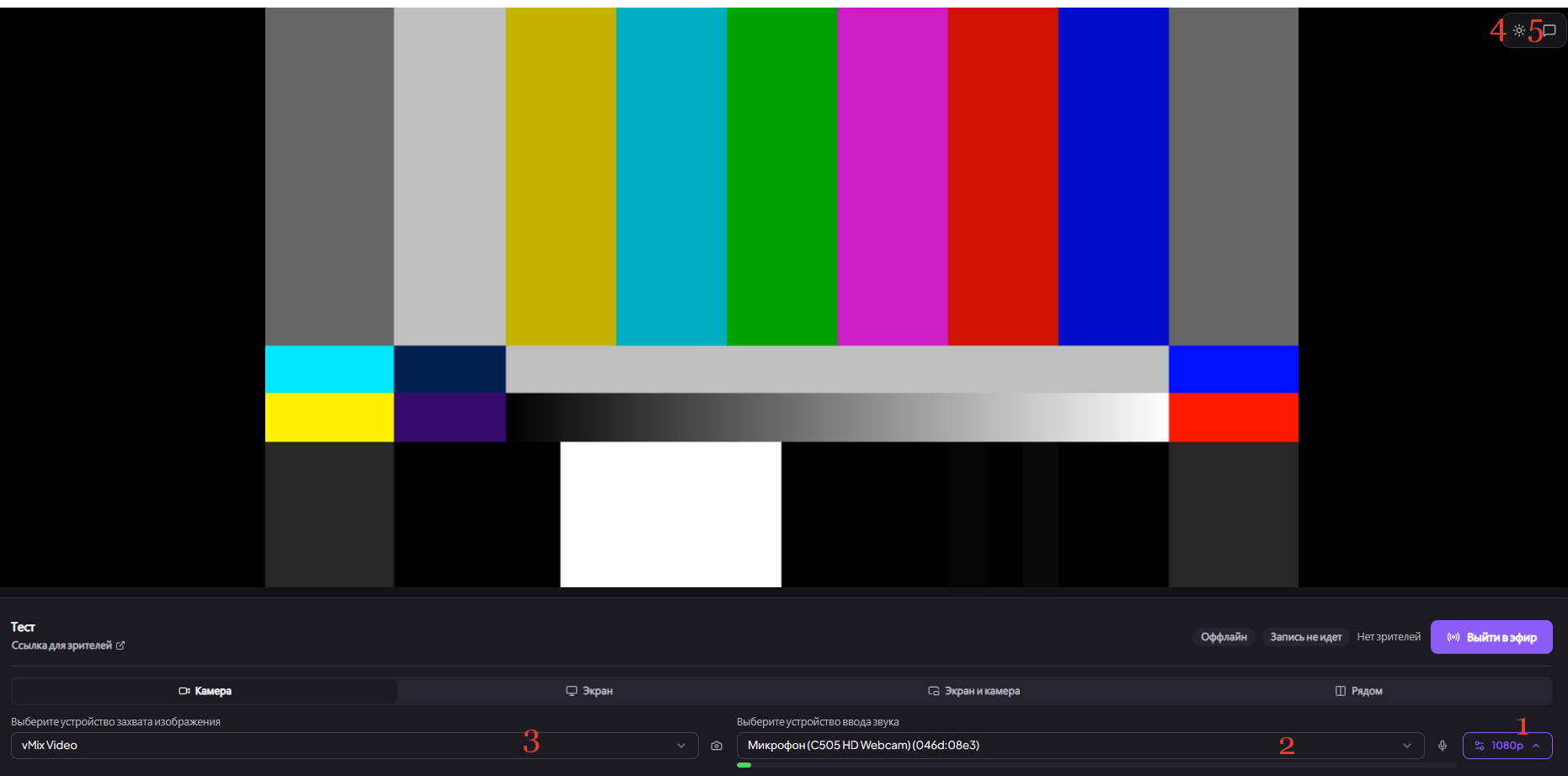
Task: Open the Микрофон (C505 HD Webcam) dropdown
Action: point(1080,746)
